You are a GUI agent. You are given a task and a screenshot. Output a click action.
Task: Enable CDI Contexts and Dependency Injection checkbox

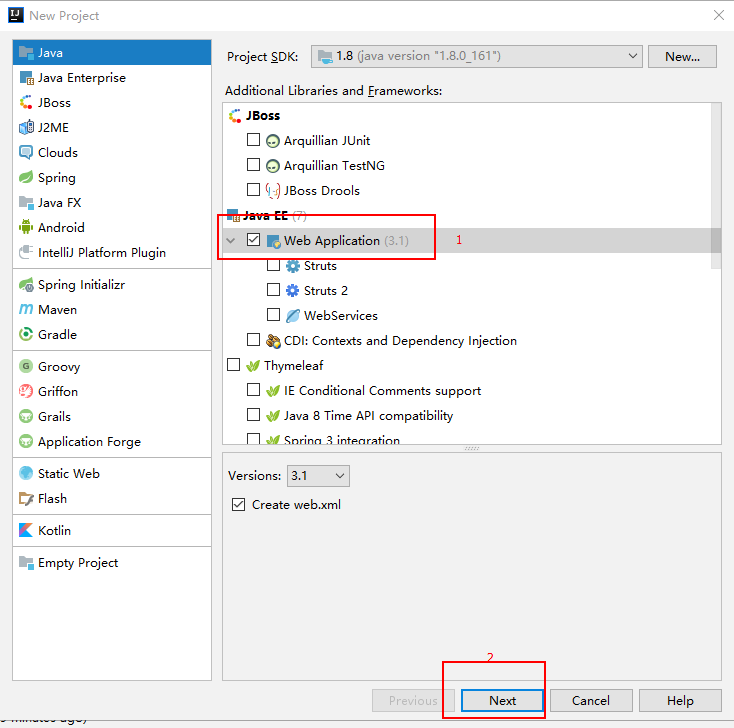[x=253, y=339]
